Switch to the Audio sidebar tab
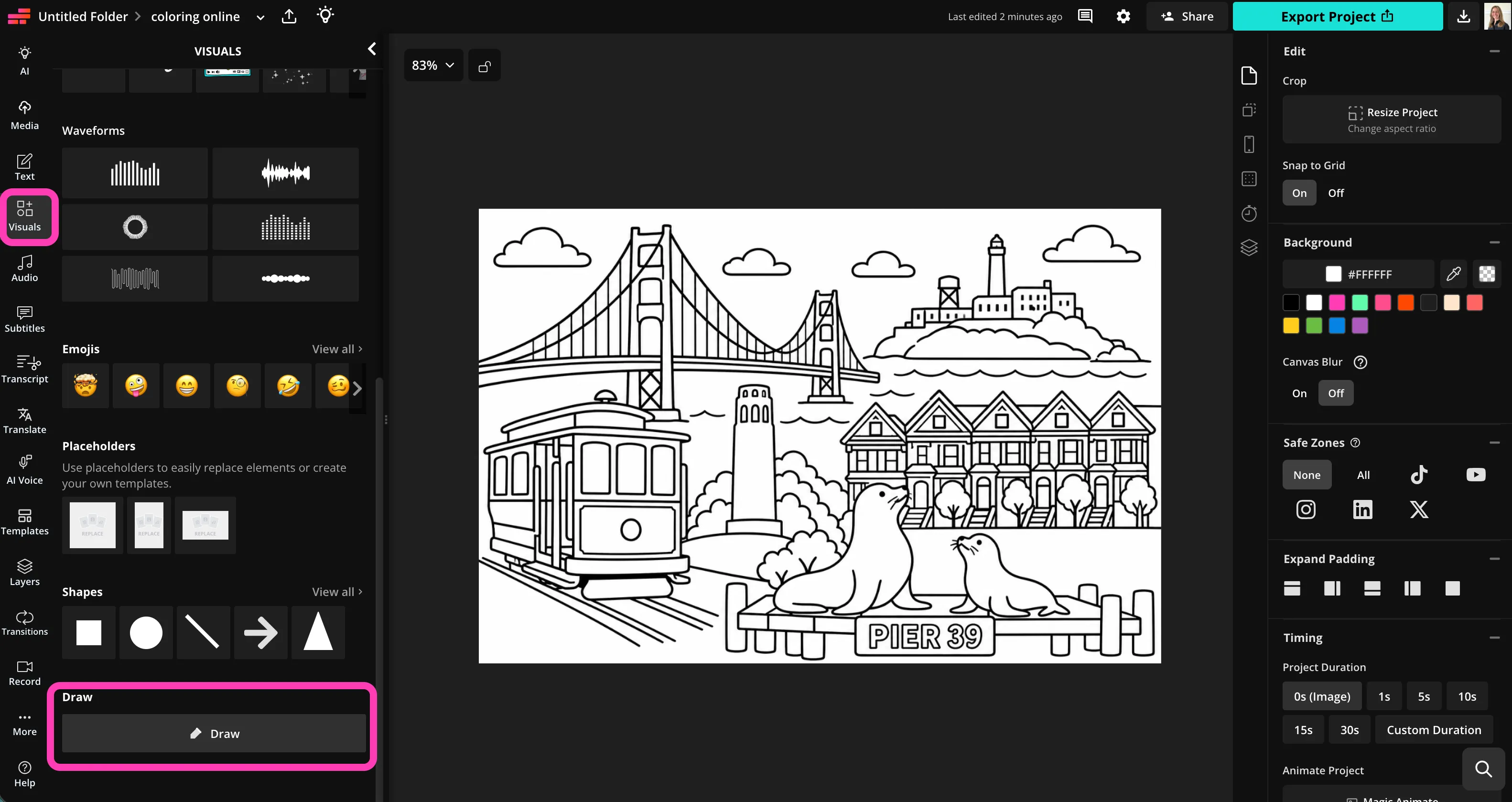 (x=25, y=268)
